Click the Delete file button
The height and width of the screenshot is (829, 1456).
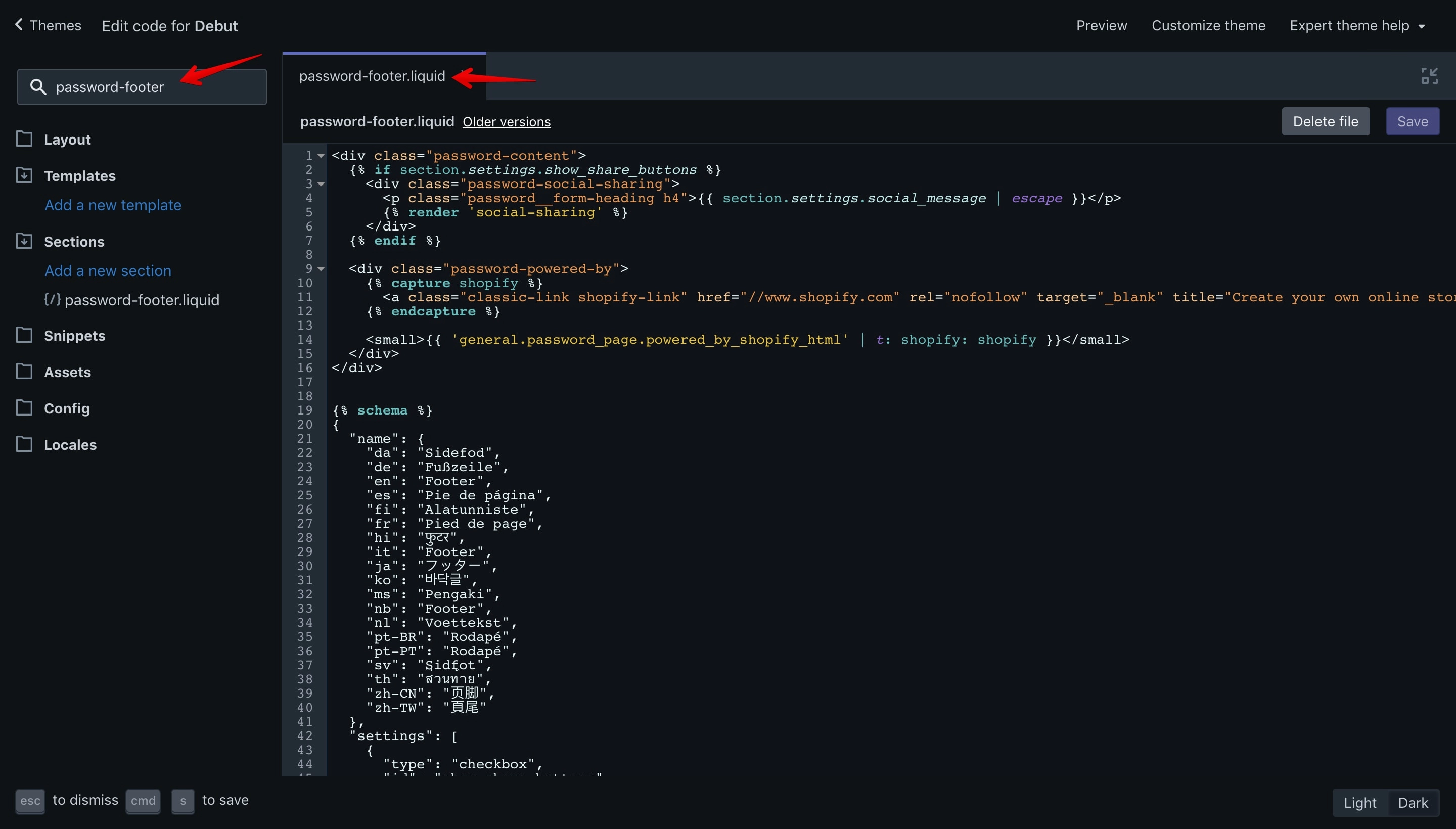coord(1325,121)
